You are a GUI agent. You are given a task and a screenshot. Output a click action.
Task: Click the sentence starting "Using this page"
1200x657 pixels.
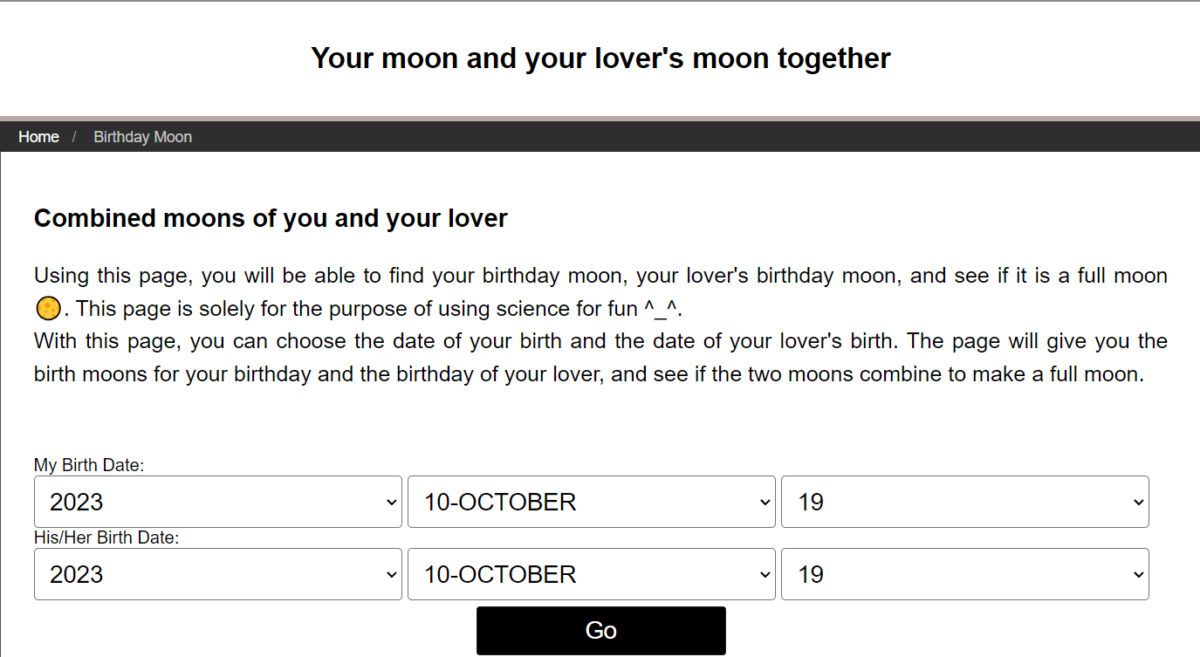400,276
